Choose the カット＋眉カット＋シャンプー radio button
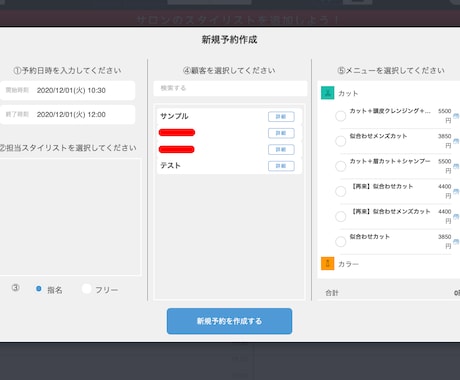Screen dimensions: 460x380 340,166
